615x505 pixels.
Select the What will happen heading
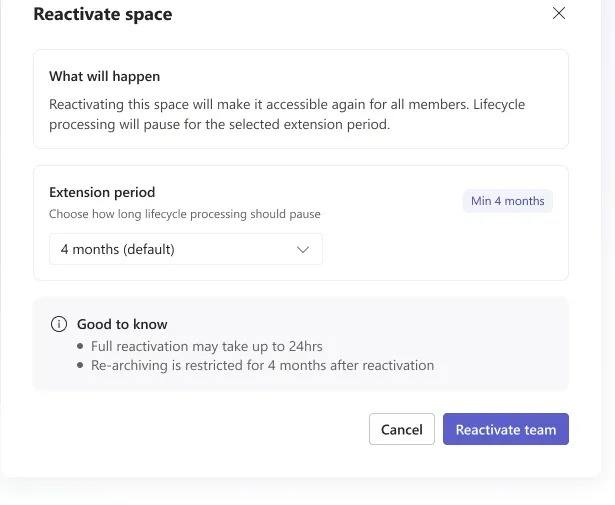point(104,76)
